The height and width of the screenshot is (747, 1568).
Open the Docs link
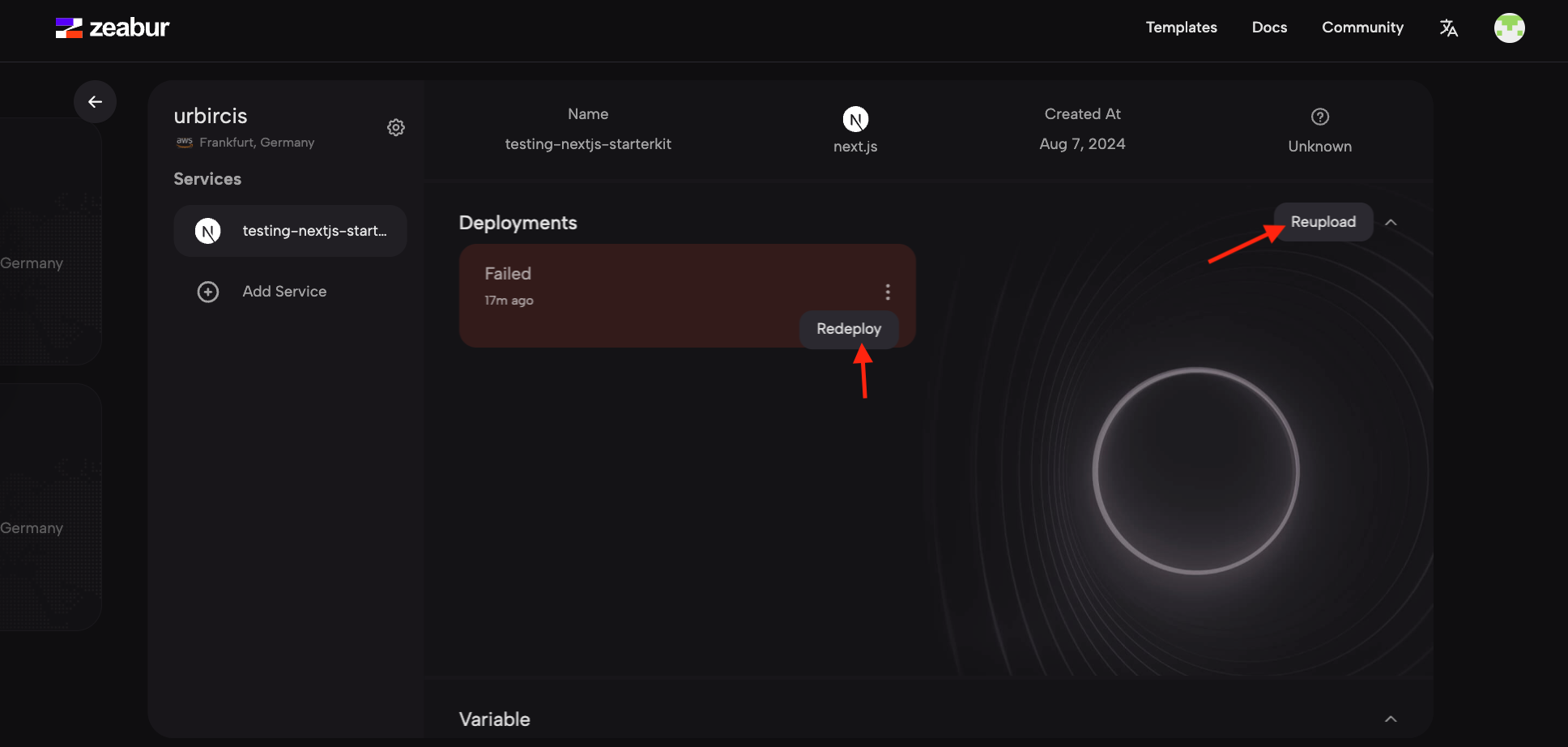tap(1269, 28)
